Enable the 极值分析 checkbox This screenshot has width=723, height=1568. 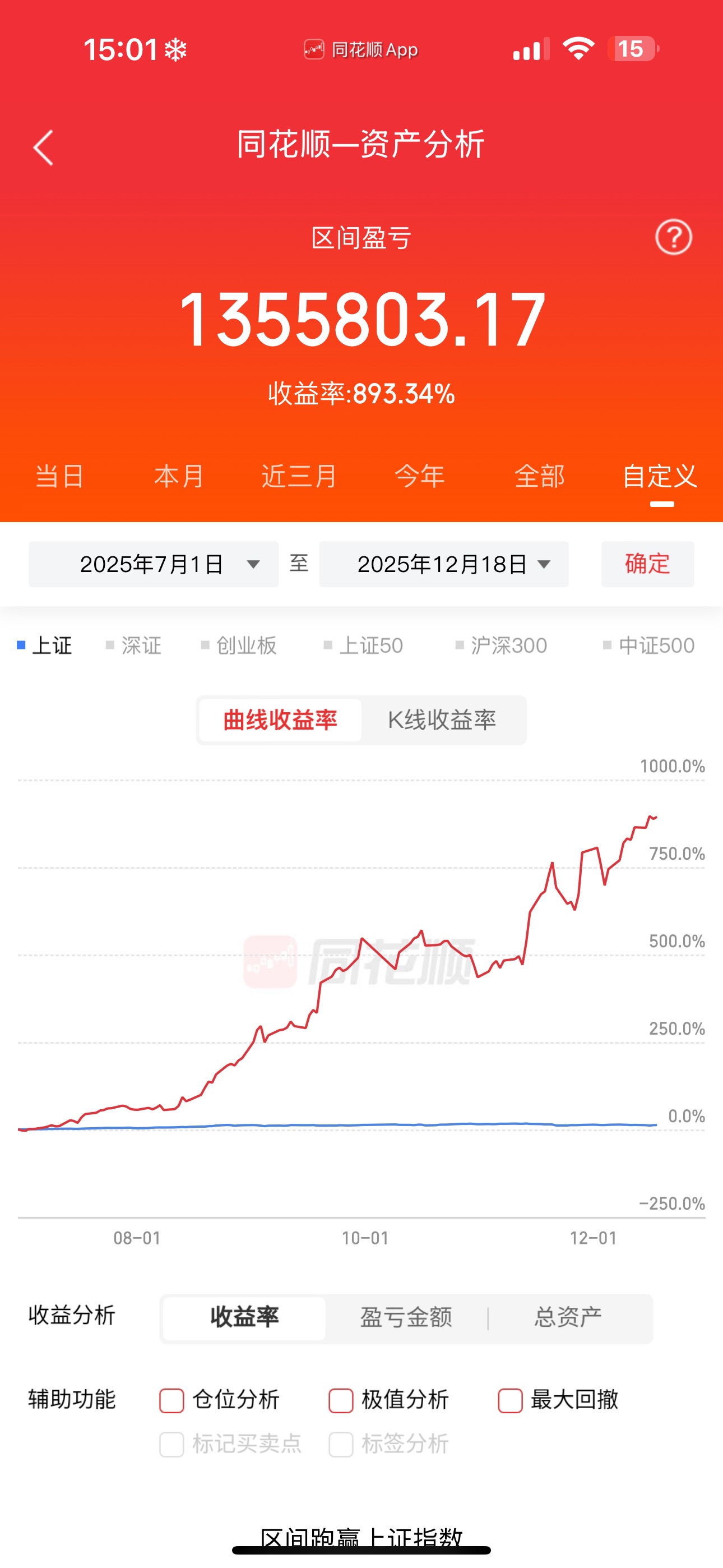[341, 1400]
